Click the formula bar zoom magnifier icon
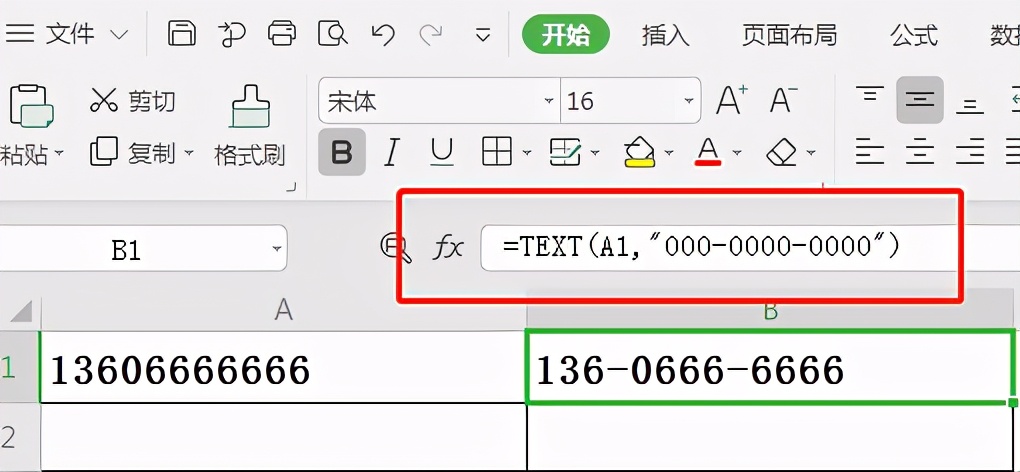The height and width of the screenshot is (472, 1020). (x=396, y=249)
